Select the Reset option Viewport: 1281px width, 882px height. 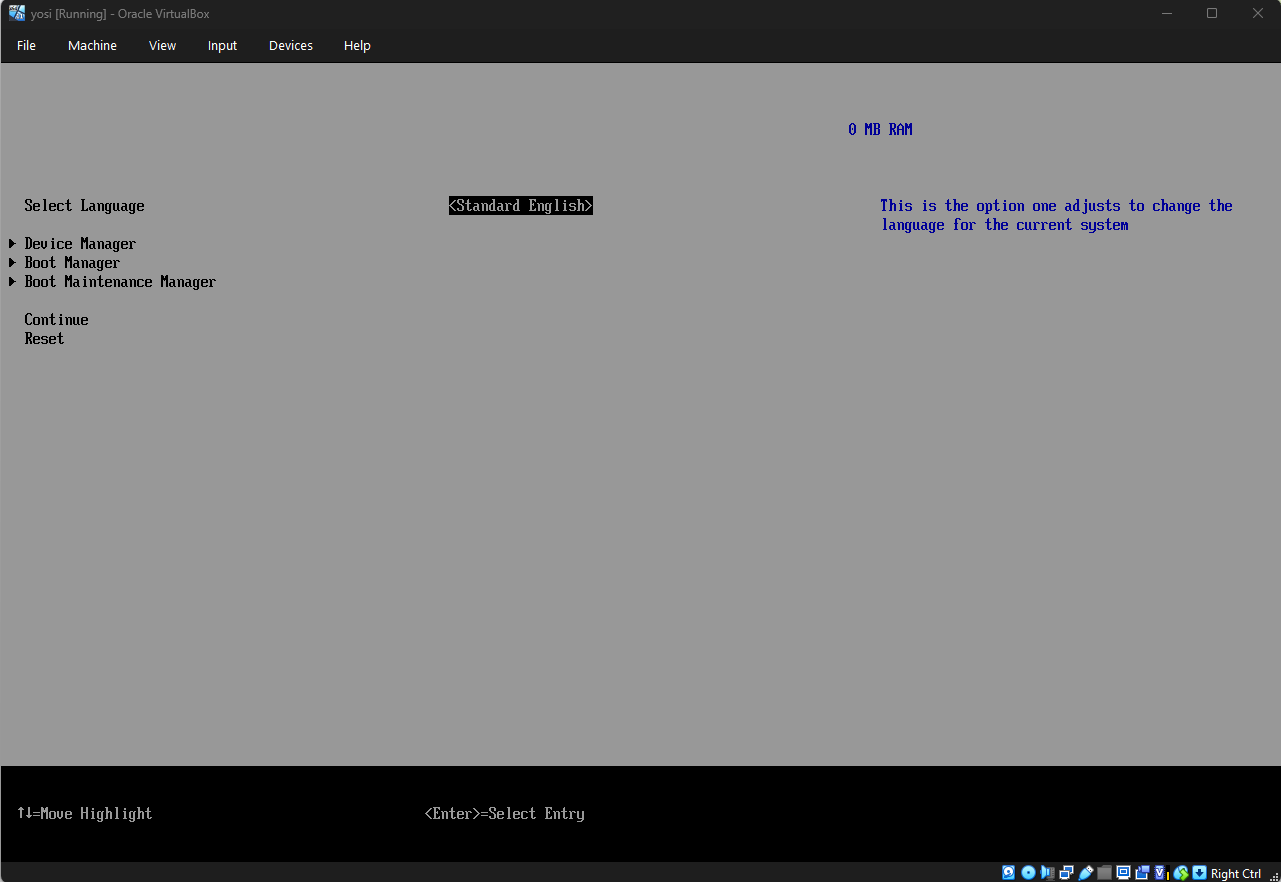[x=44, y=339]
